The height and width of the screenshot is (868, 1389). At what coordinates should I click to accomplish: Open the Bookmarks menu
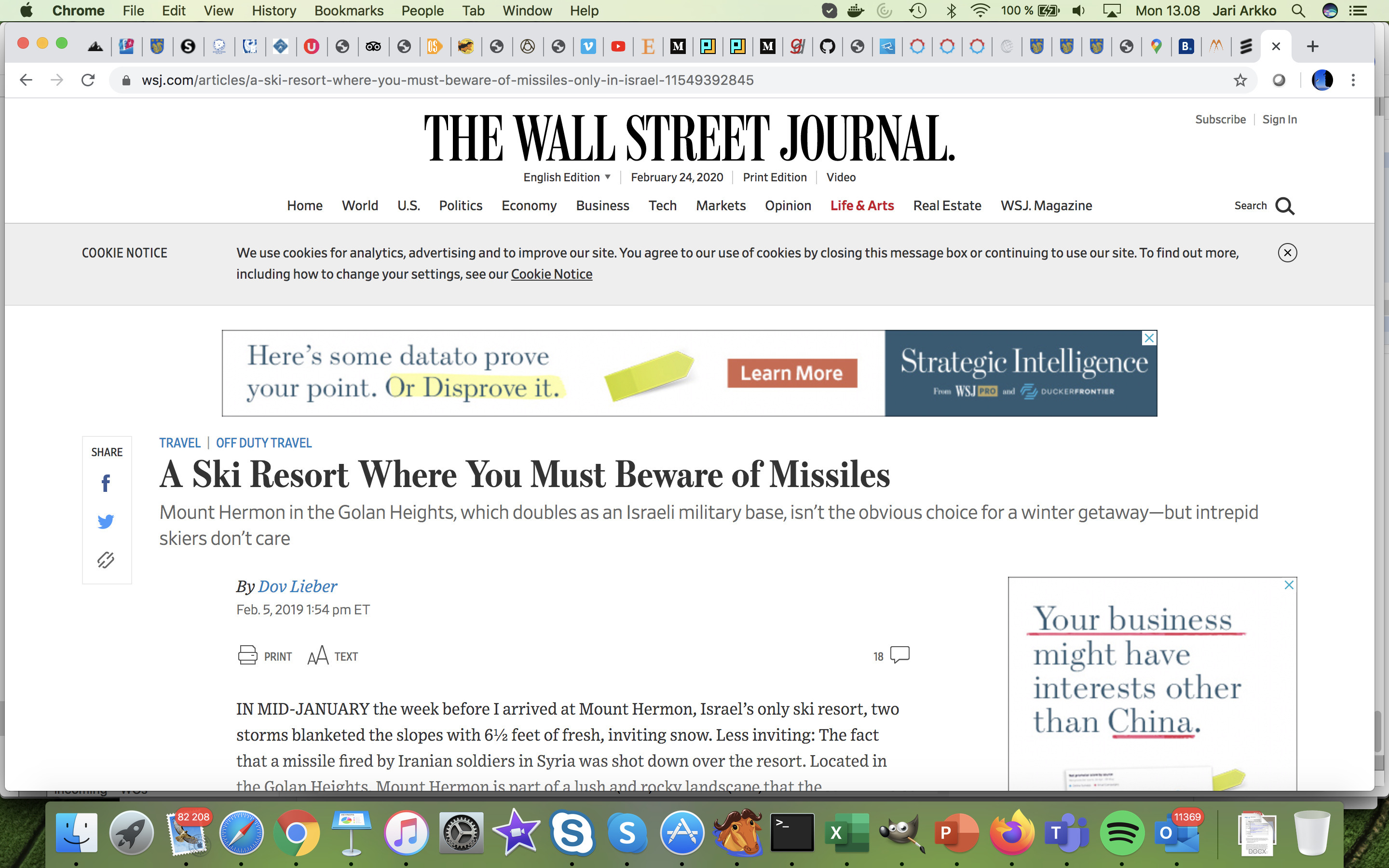click(348, 10)
